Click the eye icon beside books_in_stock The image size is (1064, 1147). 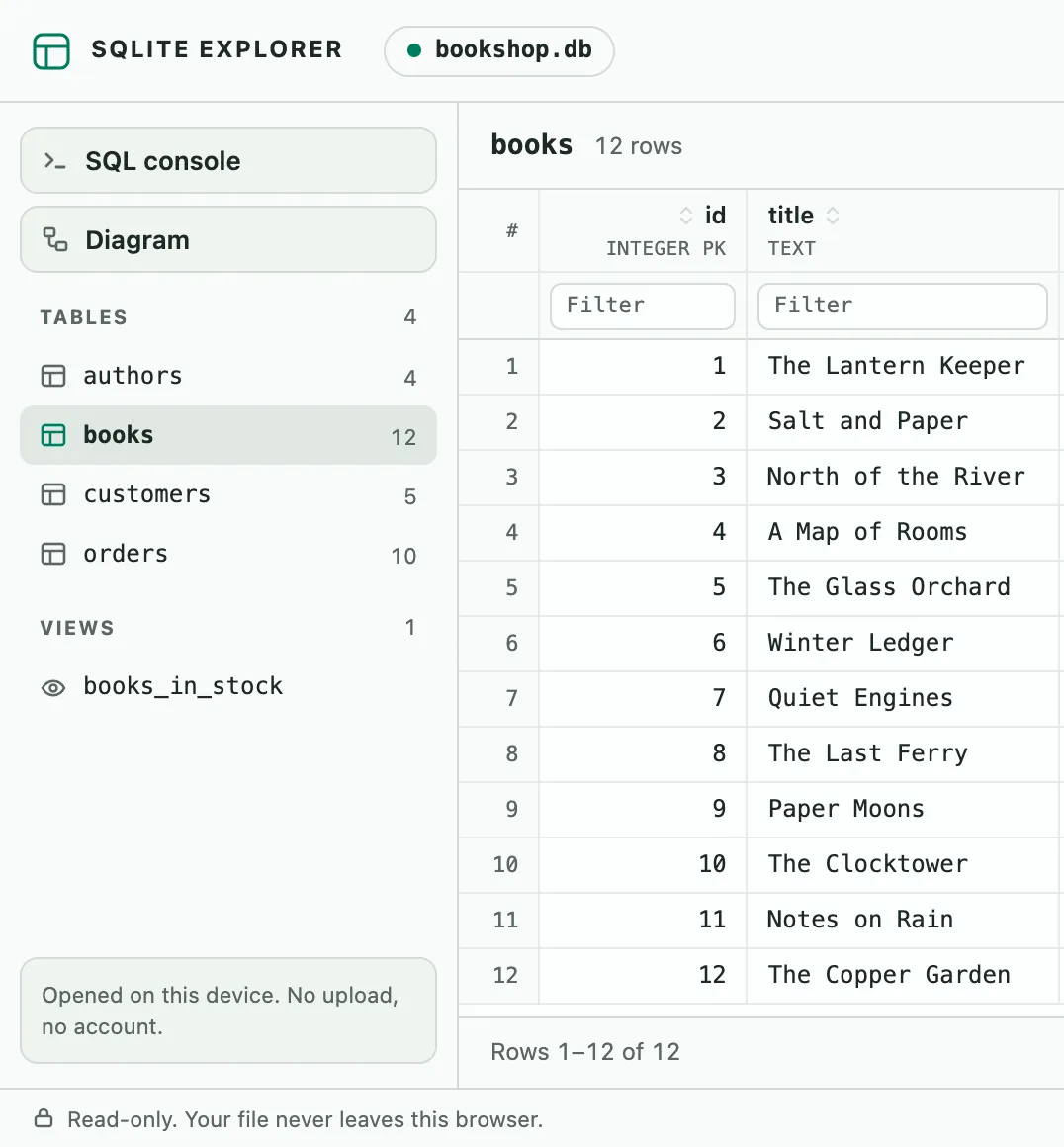53,687
